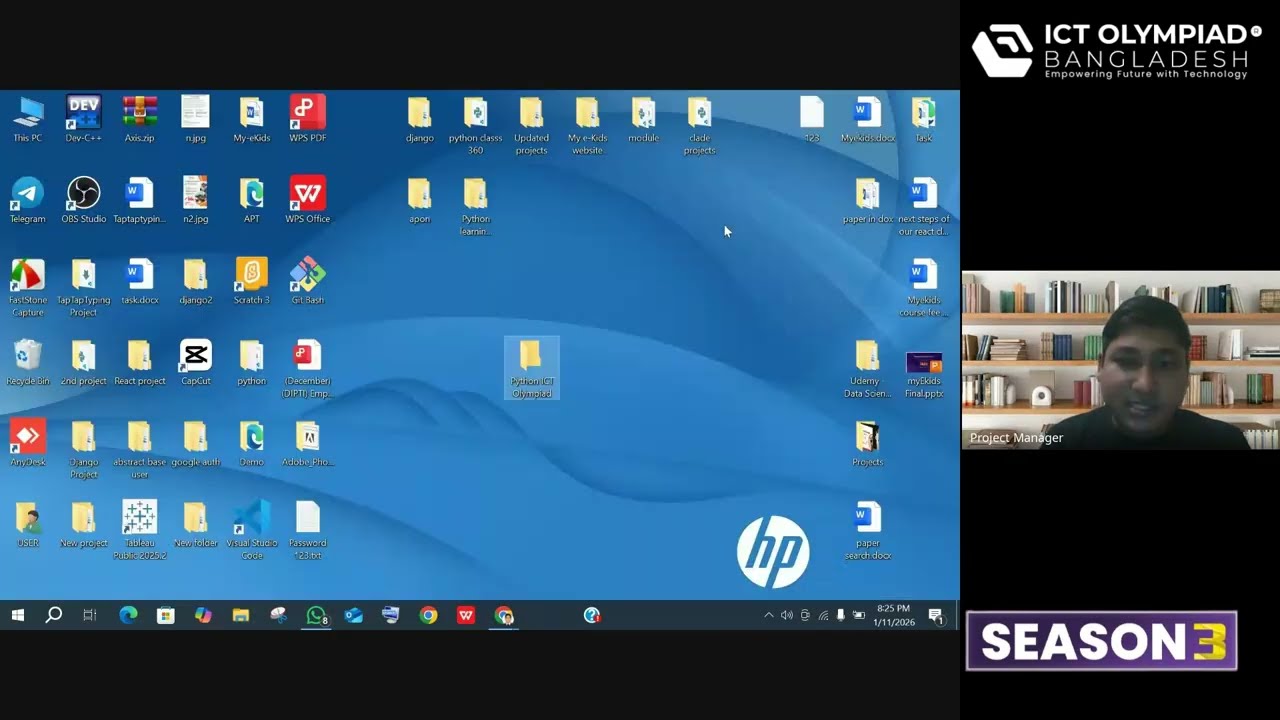The height and width of the screenshot is (720, 1280).
Task: Select the Recycle Bin icon
Action: 28,362
